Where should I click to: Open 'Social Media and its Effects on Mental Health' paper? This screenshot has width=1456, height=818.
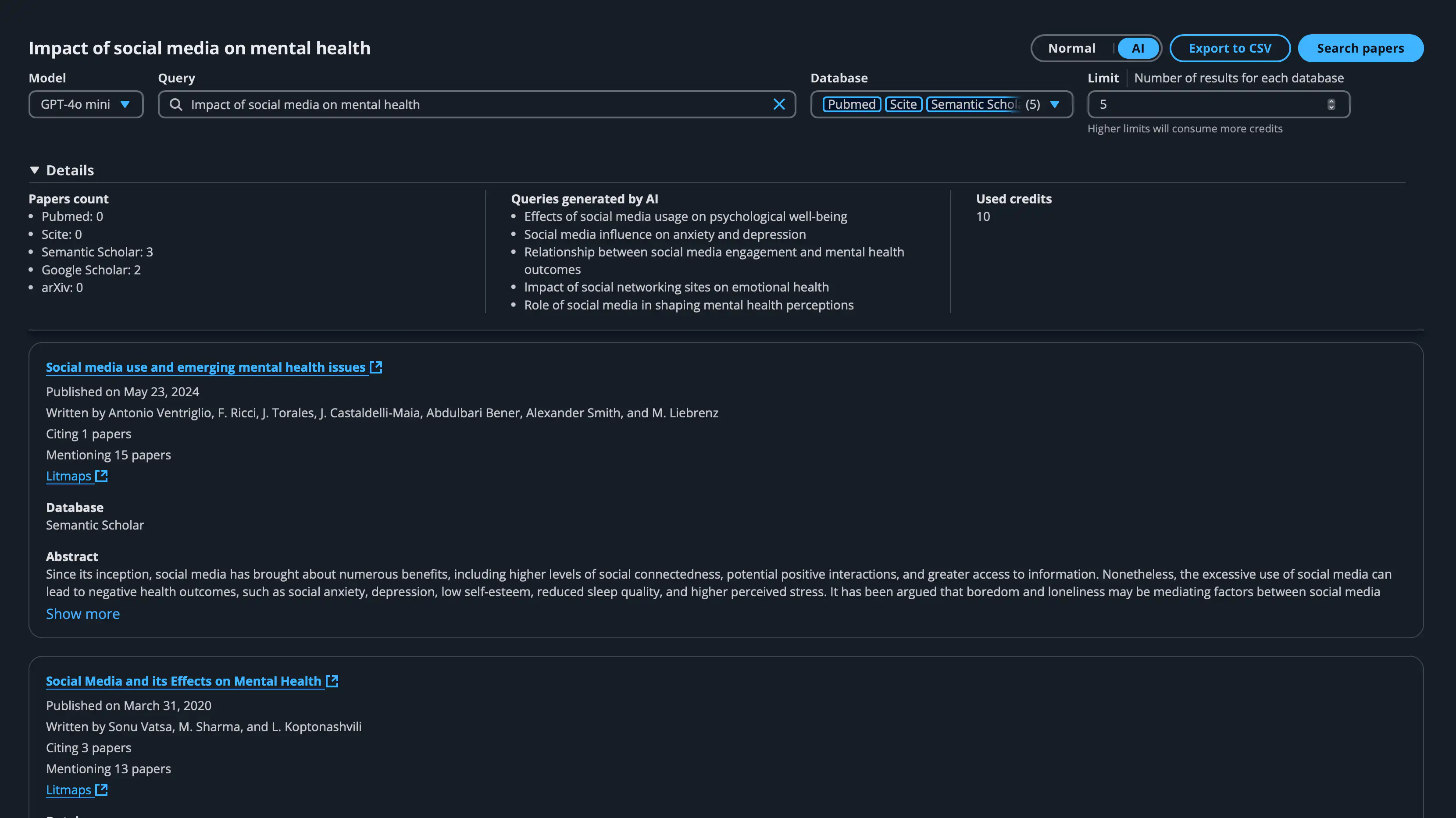184,681
